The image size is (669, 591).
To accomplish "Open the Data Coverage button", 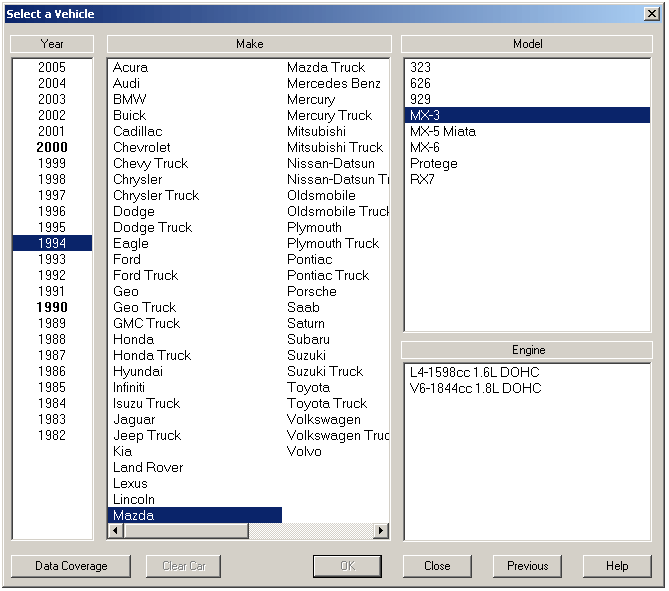I will (71, 566).
